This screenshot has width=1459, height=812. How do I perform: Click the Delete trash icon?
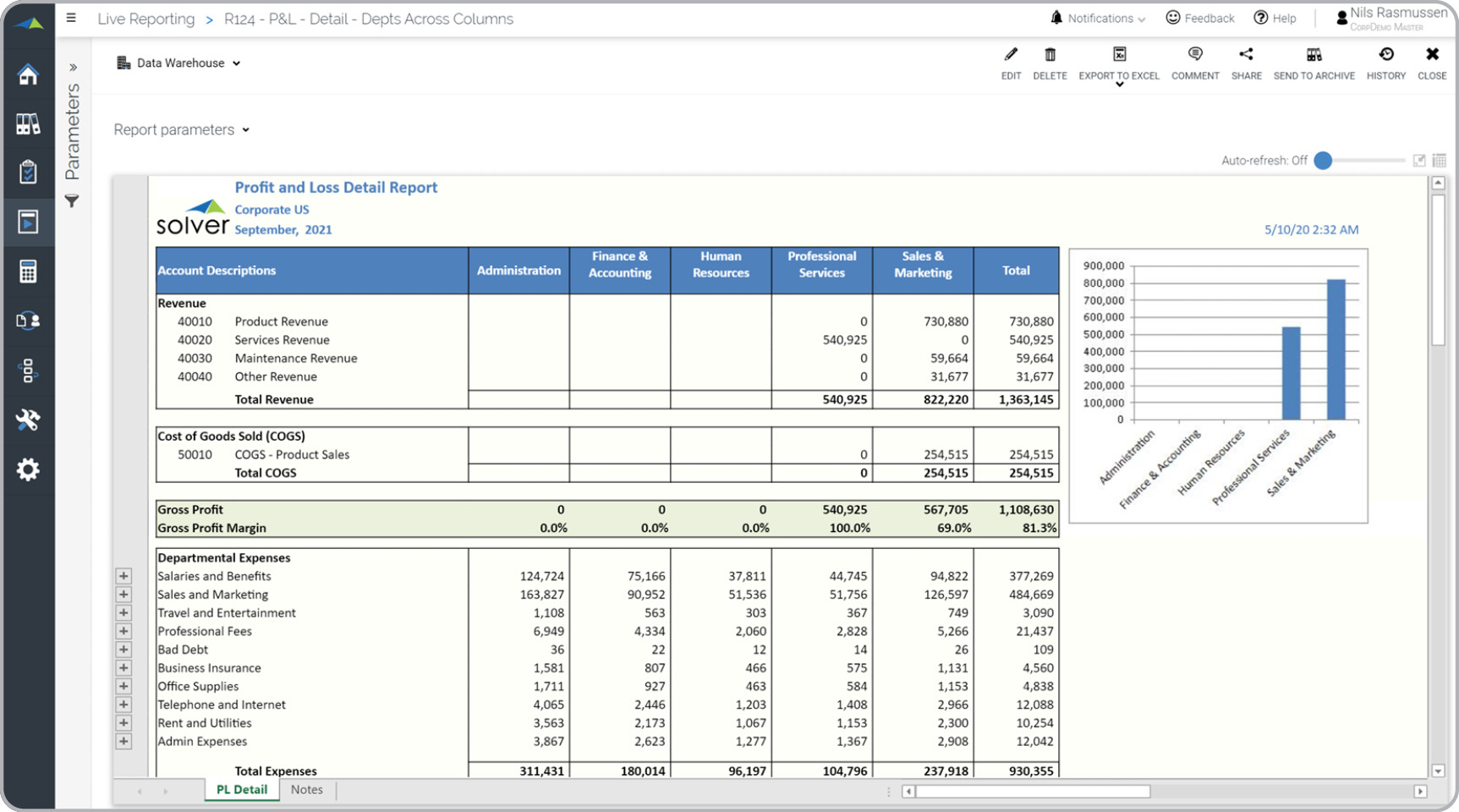pyautogui.click(x=1050, y=56)
